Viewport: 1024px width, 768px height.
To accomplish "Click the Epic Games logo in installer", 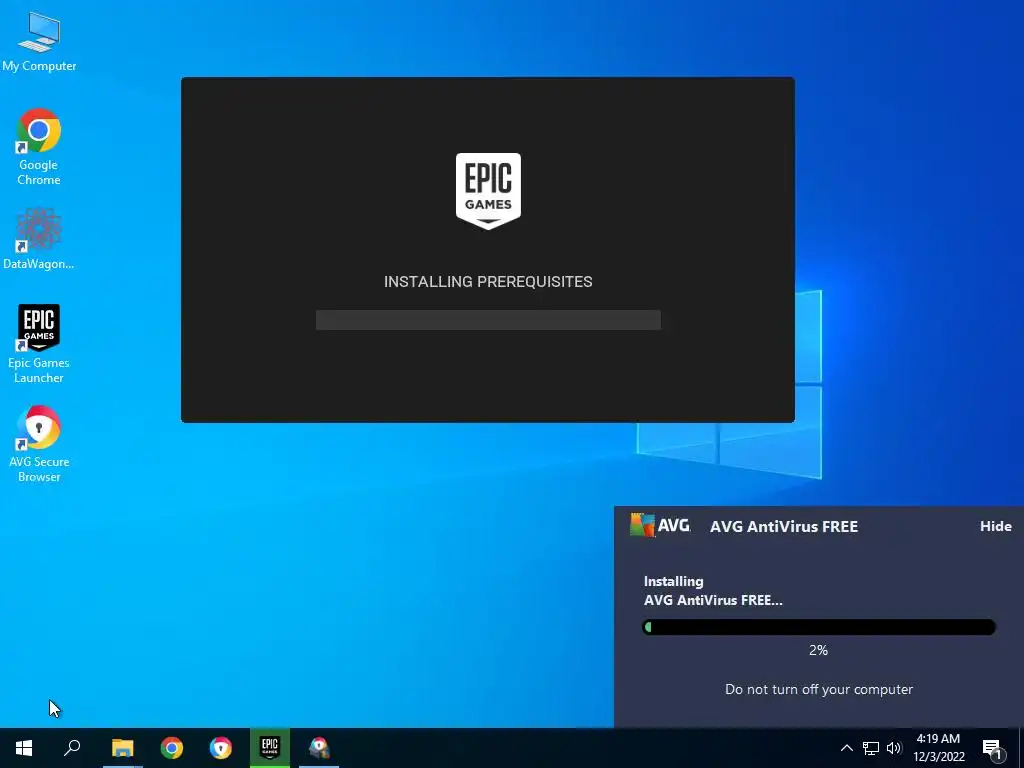I will 488,191.
